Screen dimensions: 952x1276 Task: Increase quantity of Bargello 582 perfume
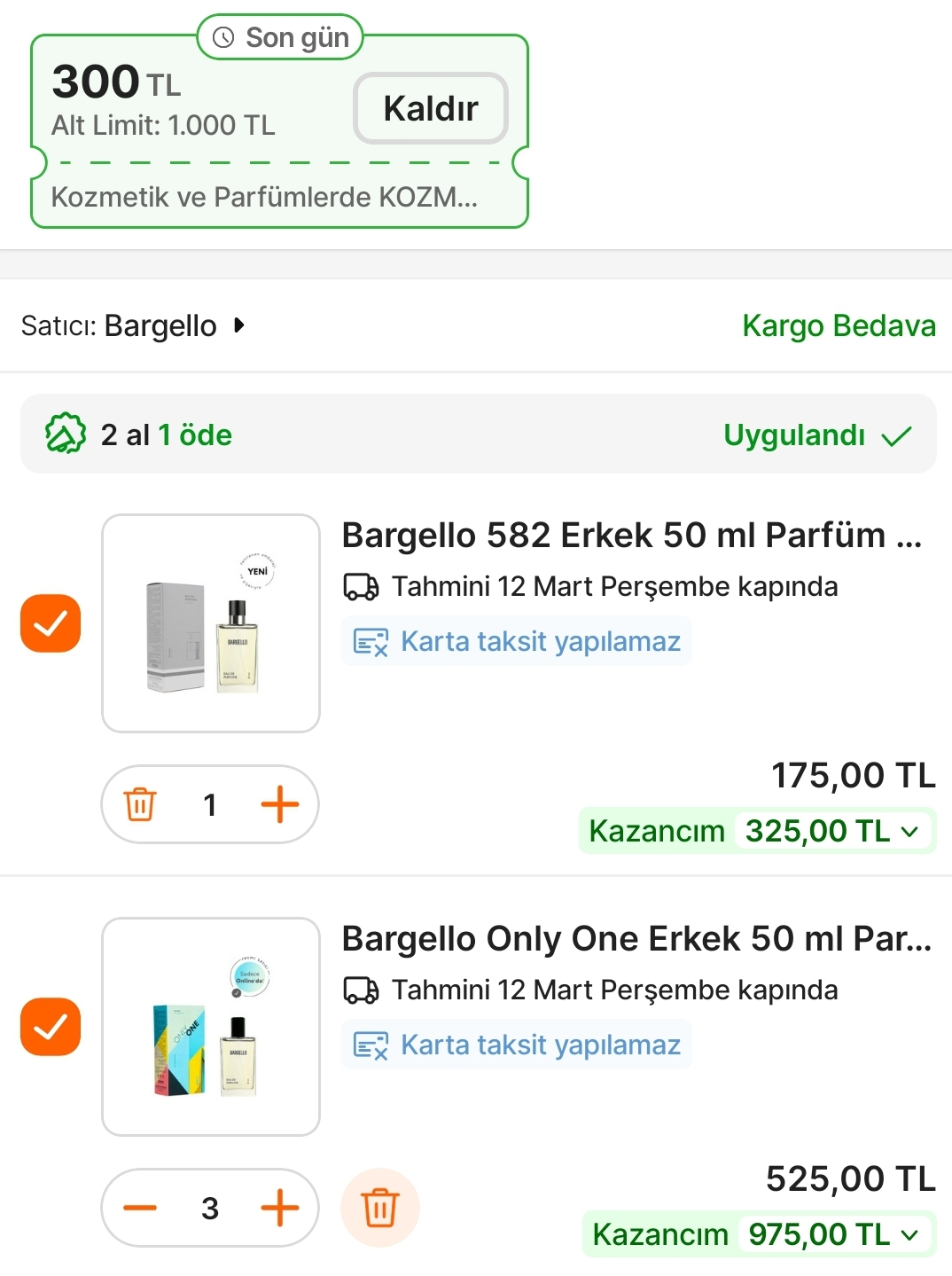[x=280, y=804]
